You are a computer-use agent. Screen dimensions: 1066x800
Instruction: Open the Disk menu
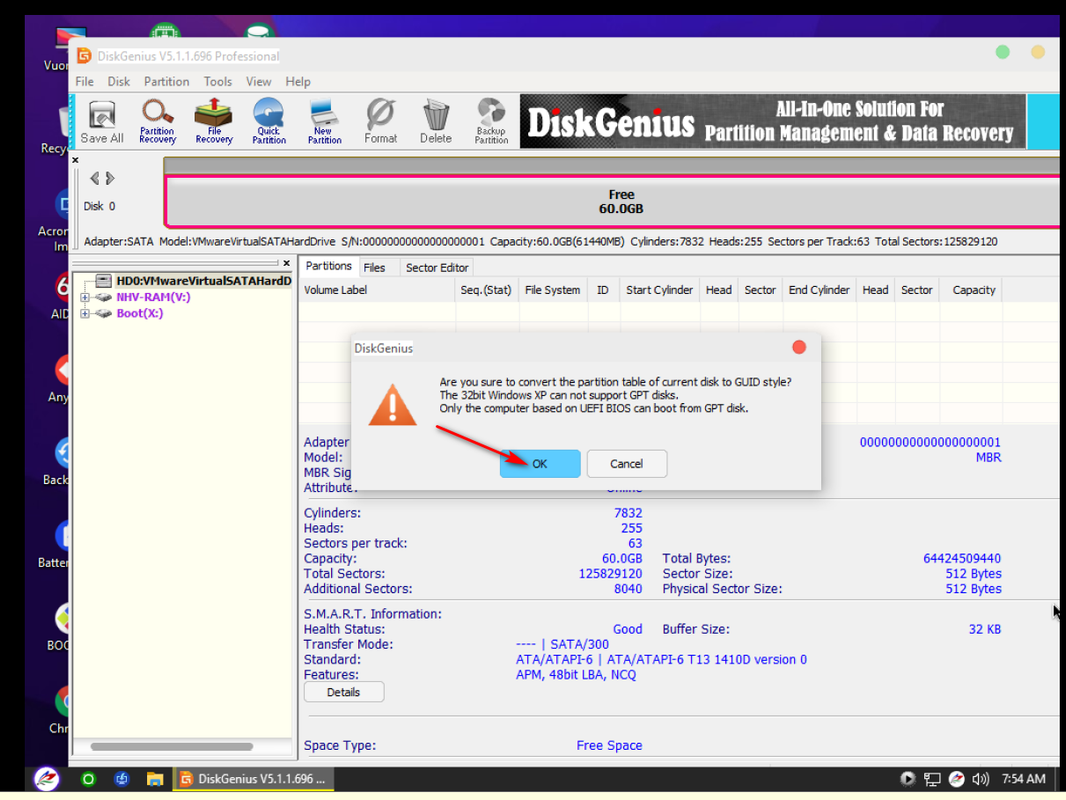pos(118,82)
